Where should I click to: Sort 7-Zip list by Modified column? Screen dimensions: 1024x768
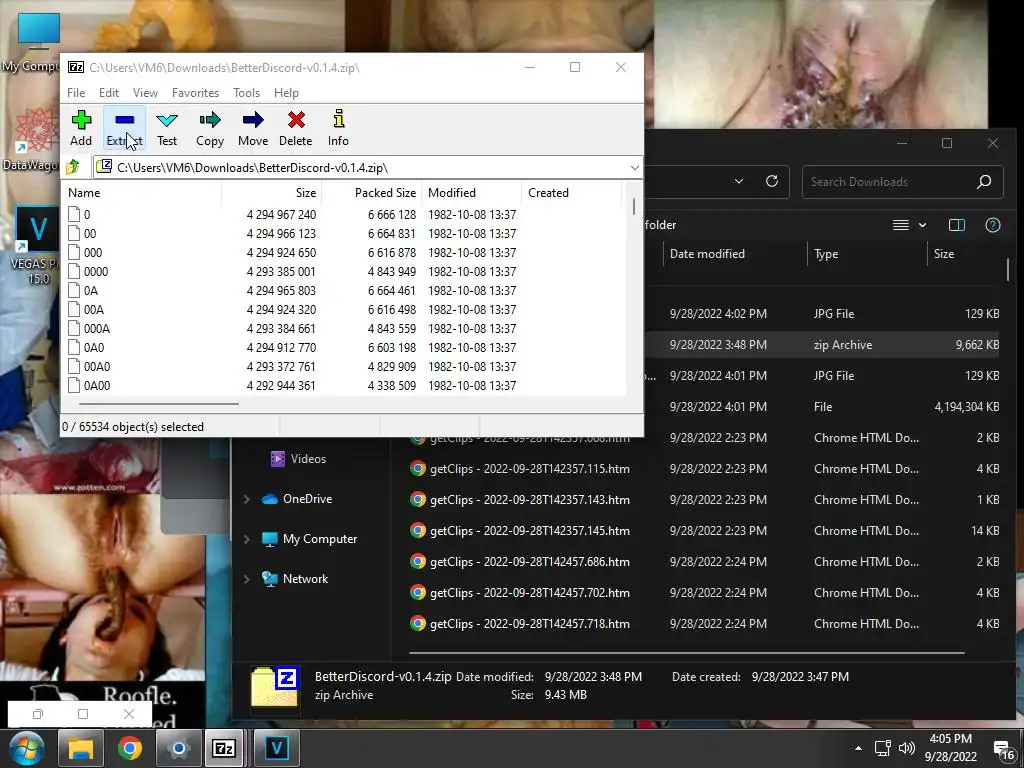pyautogui.click(x=472, y=193)
